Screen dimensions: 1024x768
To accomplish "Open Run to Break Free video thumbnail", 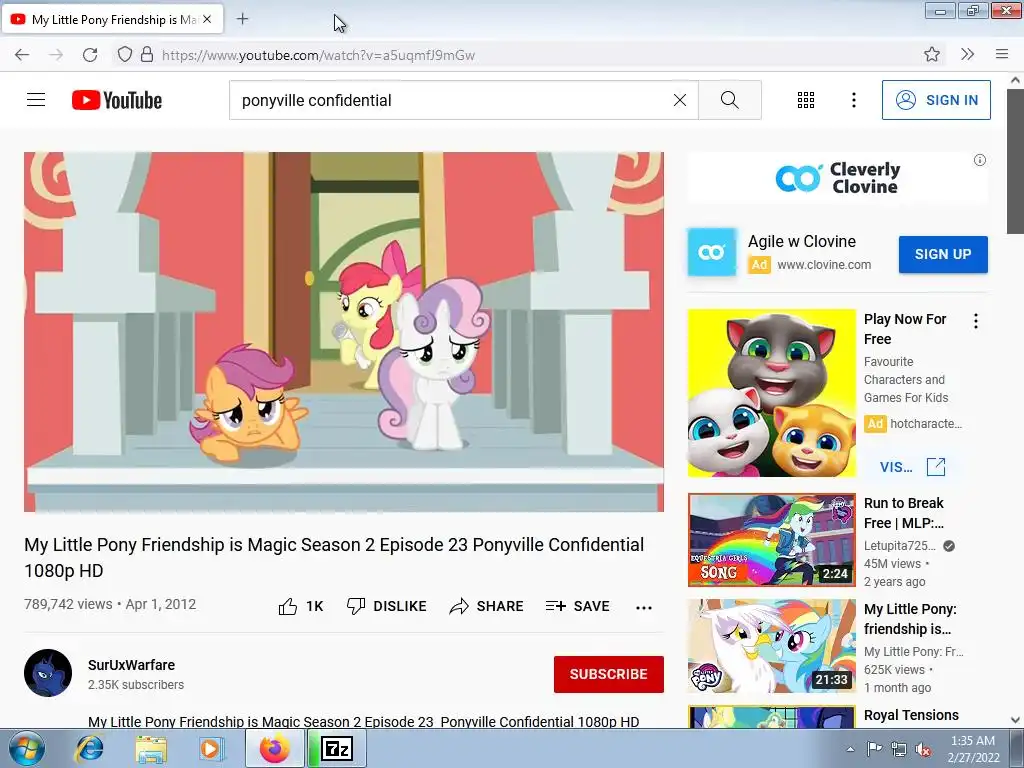I will click(x=771, y=539).
